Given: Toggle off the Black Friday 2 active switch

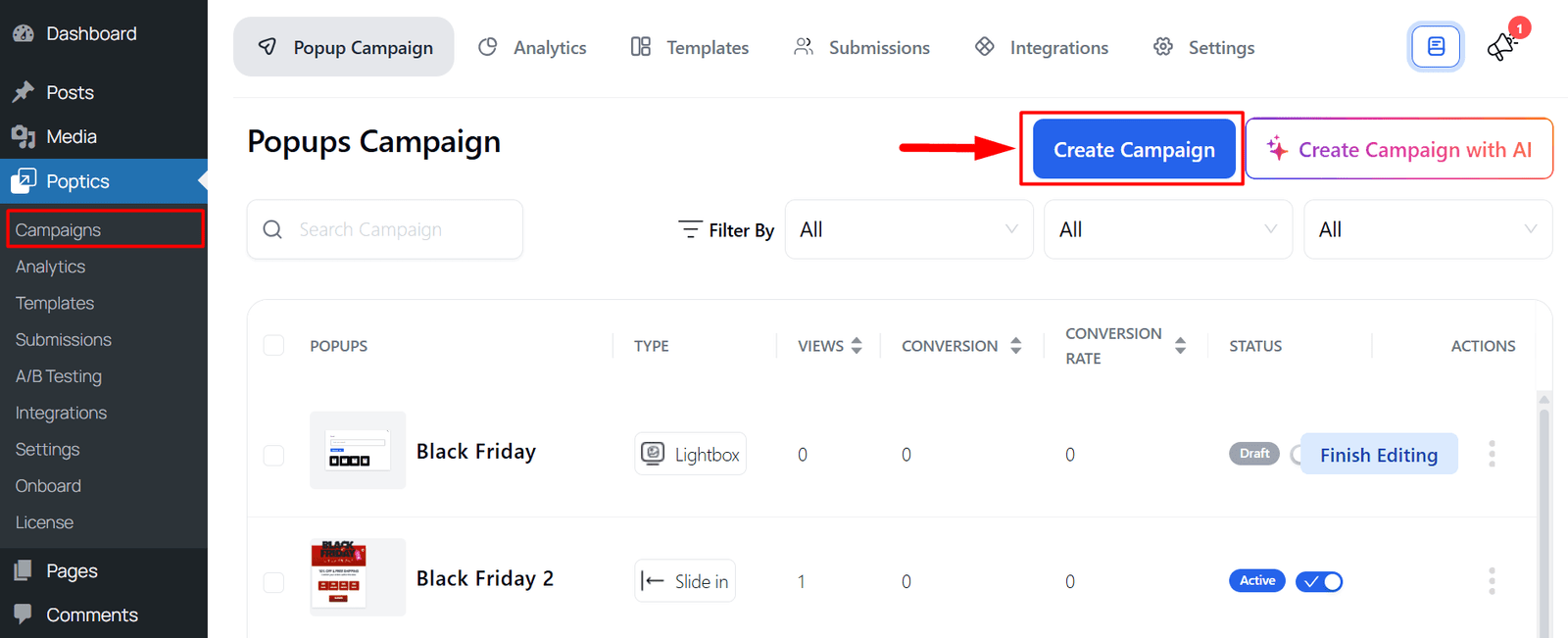Looking at the screenshot, I should tap(1319, 581).
